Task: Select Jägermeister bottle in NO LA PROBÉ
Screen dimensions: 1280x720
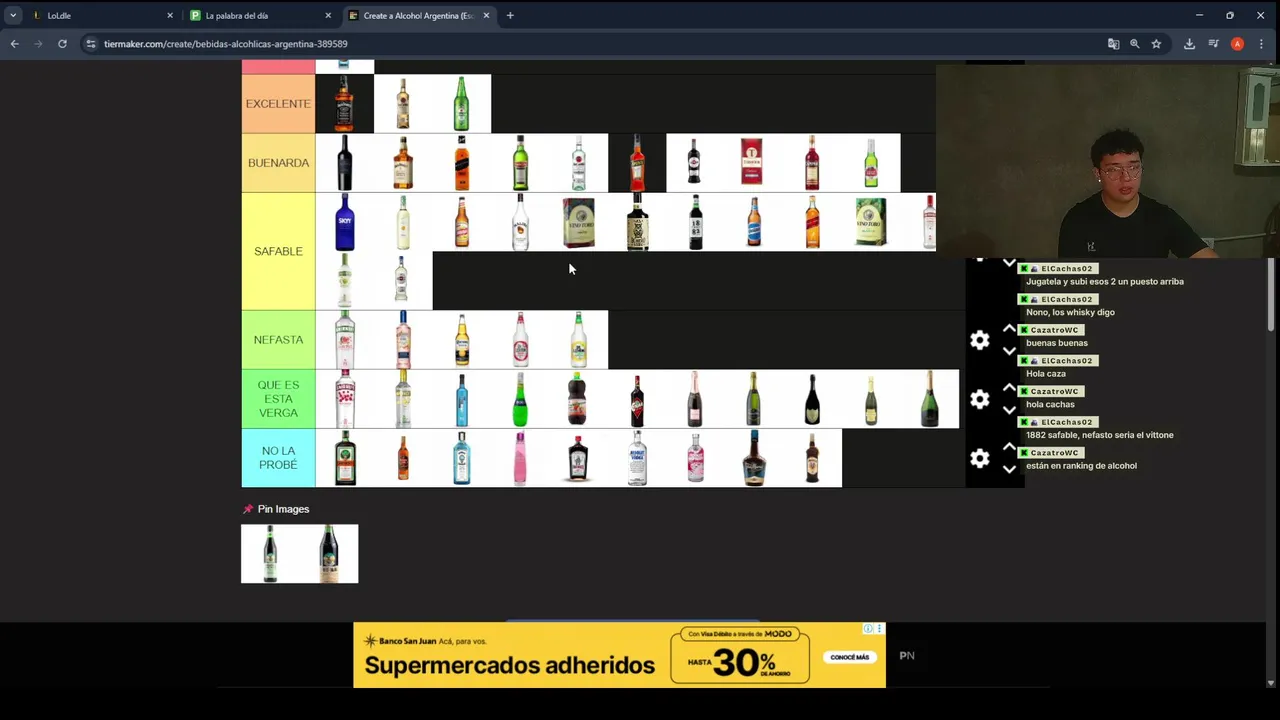Action: click(344, 458)
